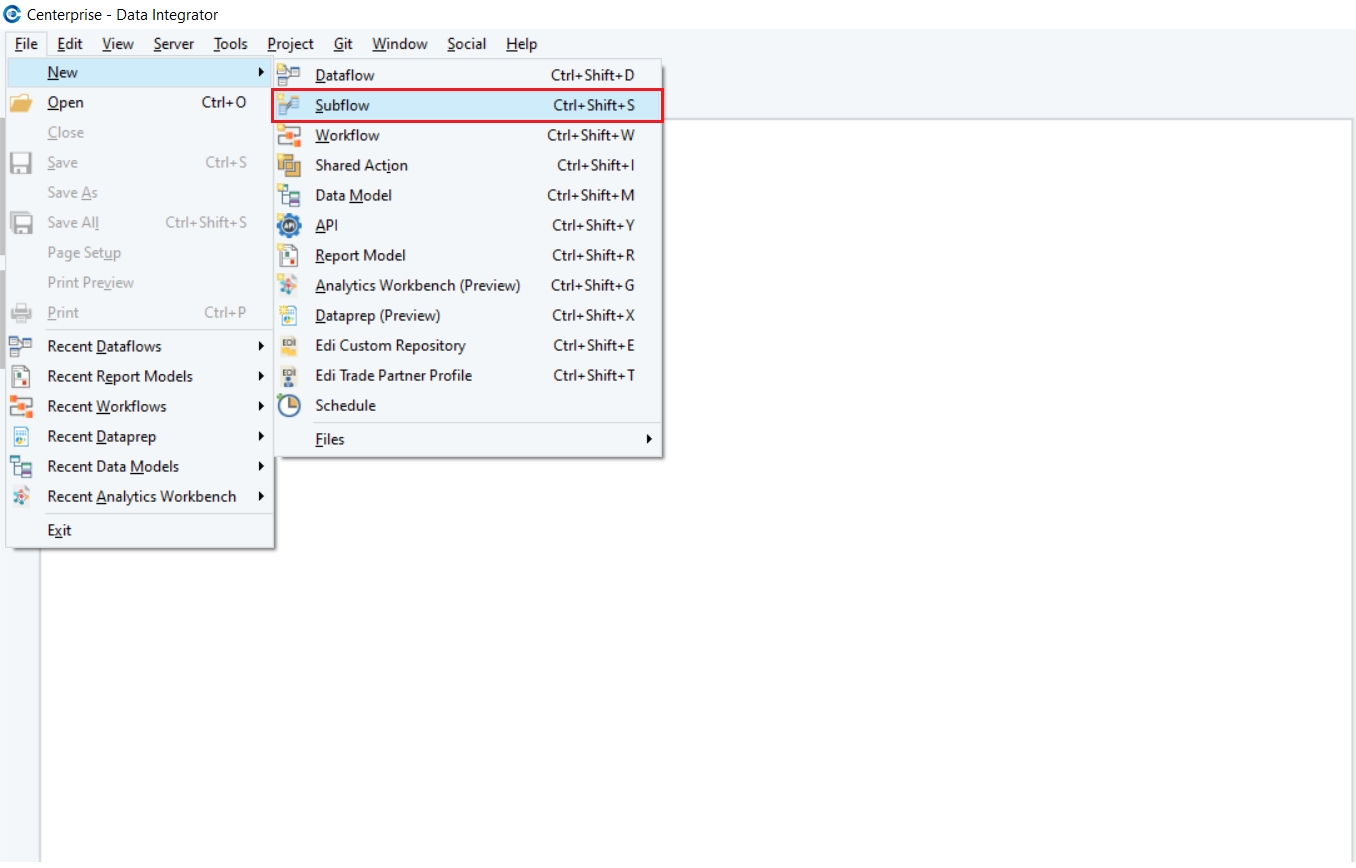Screen dimensions: 1356x868
Task: Create a new Subflow
Action: pyautogui.click(x=467, y=105)
